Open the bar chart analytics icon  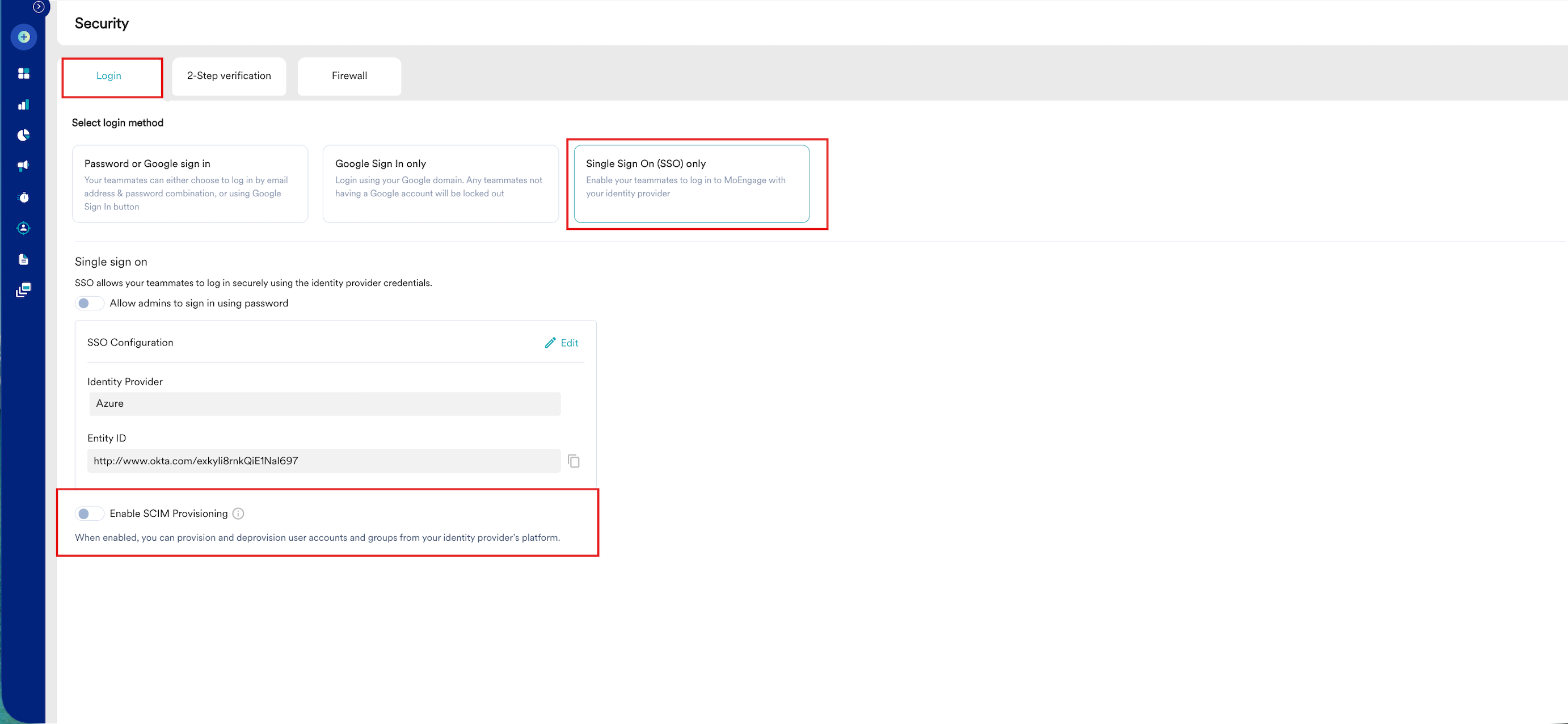click(24, 105)
